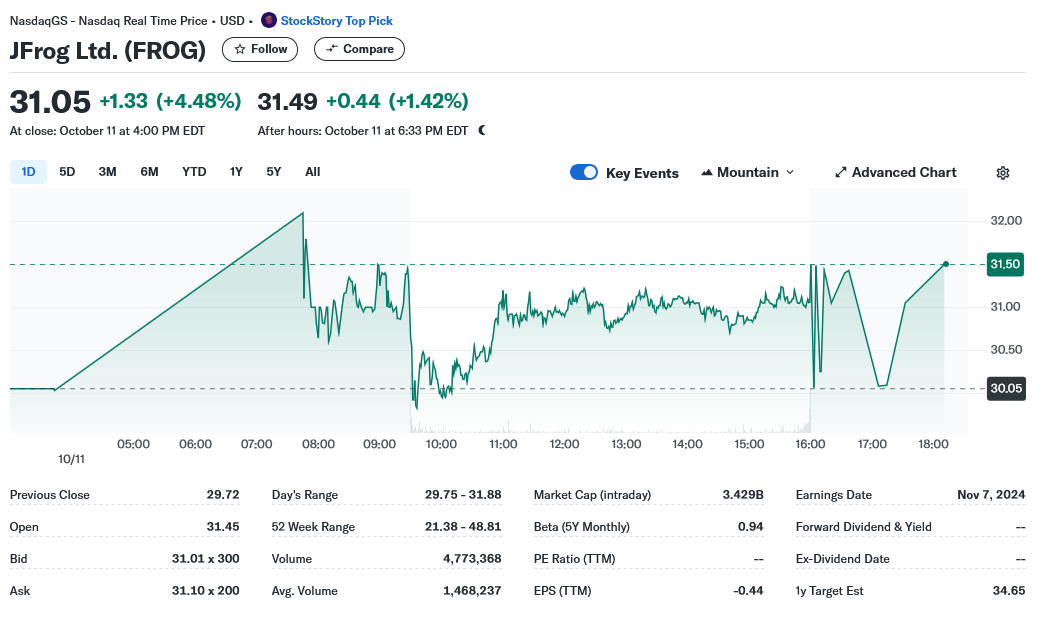Click the chart settings gear icon
This screenshot has width=1048, height=617.
1003,172
